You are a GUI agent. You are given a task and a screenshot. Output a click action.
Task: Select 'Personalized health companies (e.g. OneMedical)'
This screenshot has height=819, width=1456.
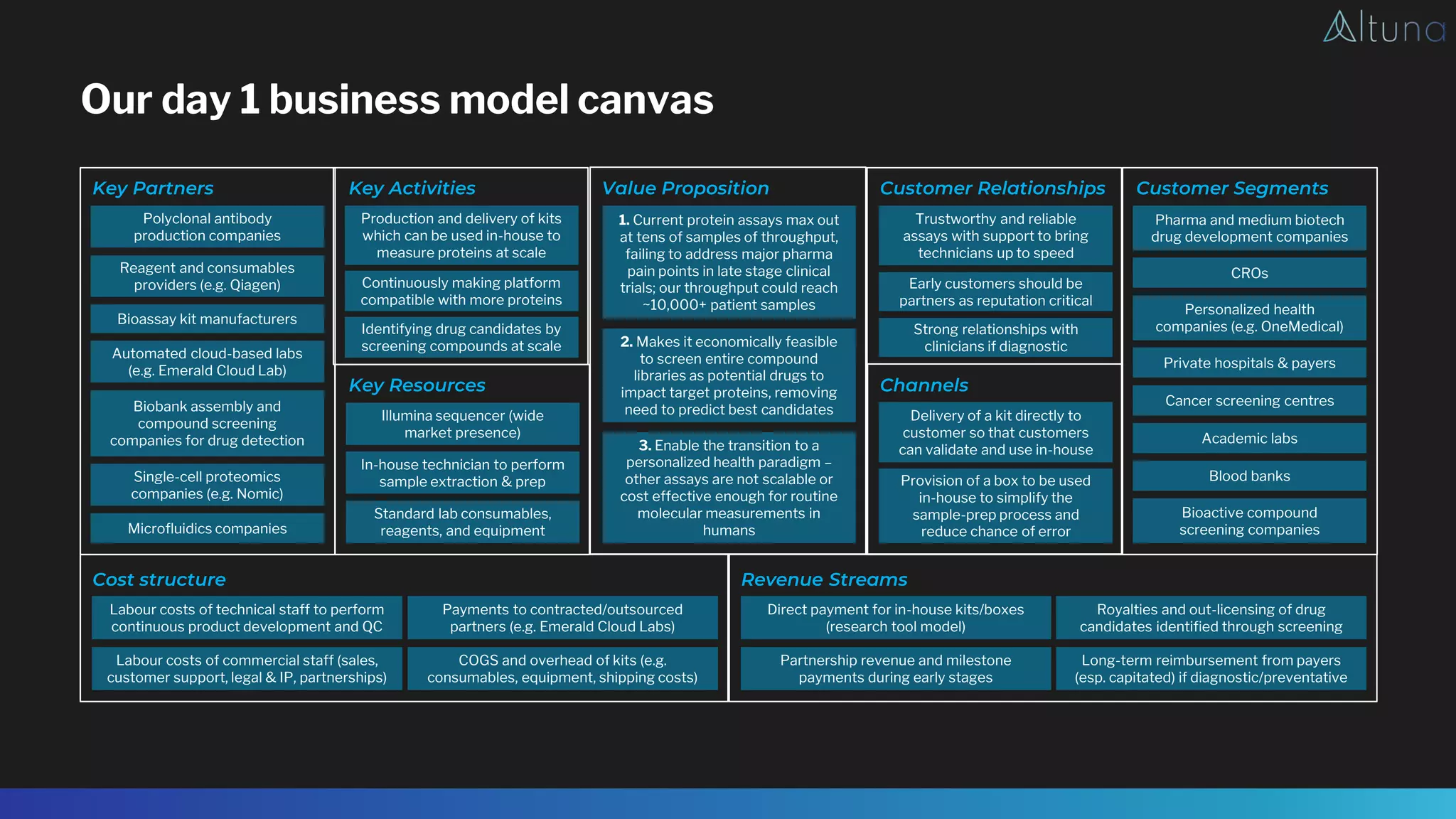pyautogui.click(x=1249, y=318)
